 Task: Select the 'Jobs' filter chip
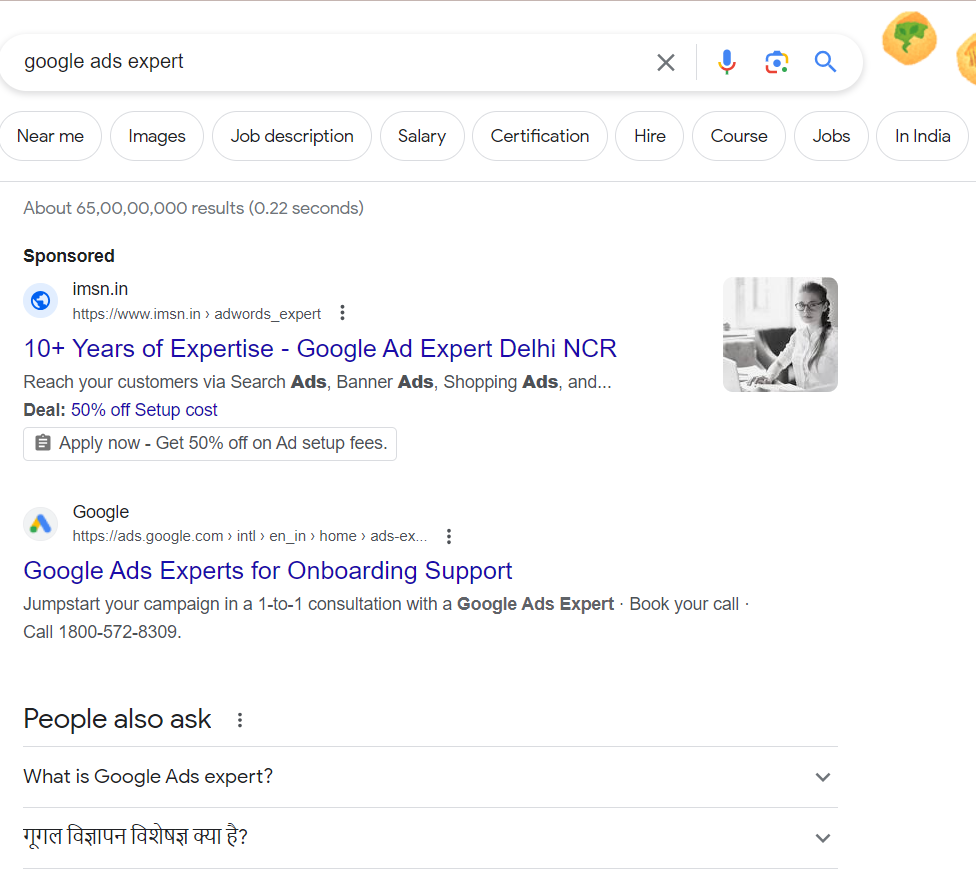pyautogui.click(x=831, y=136)
